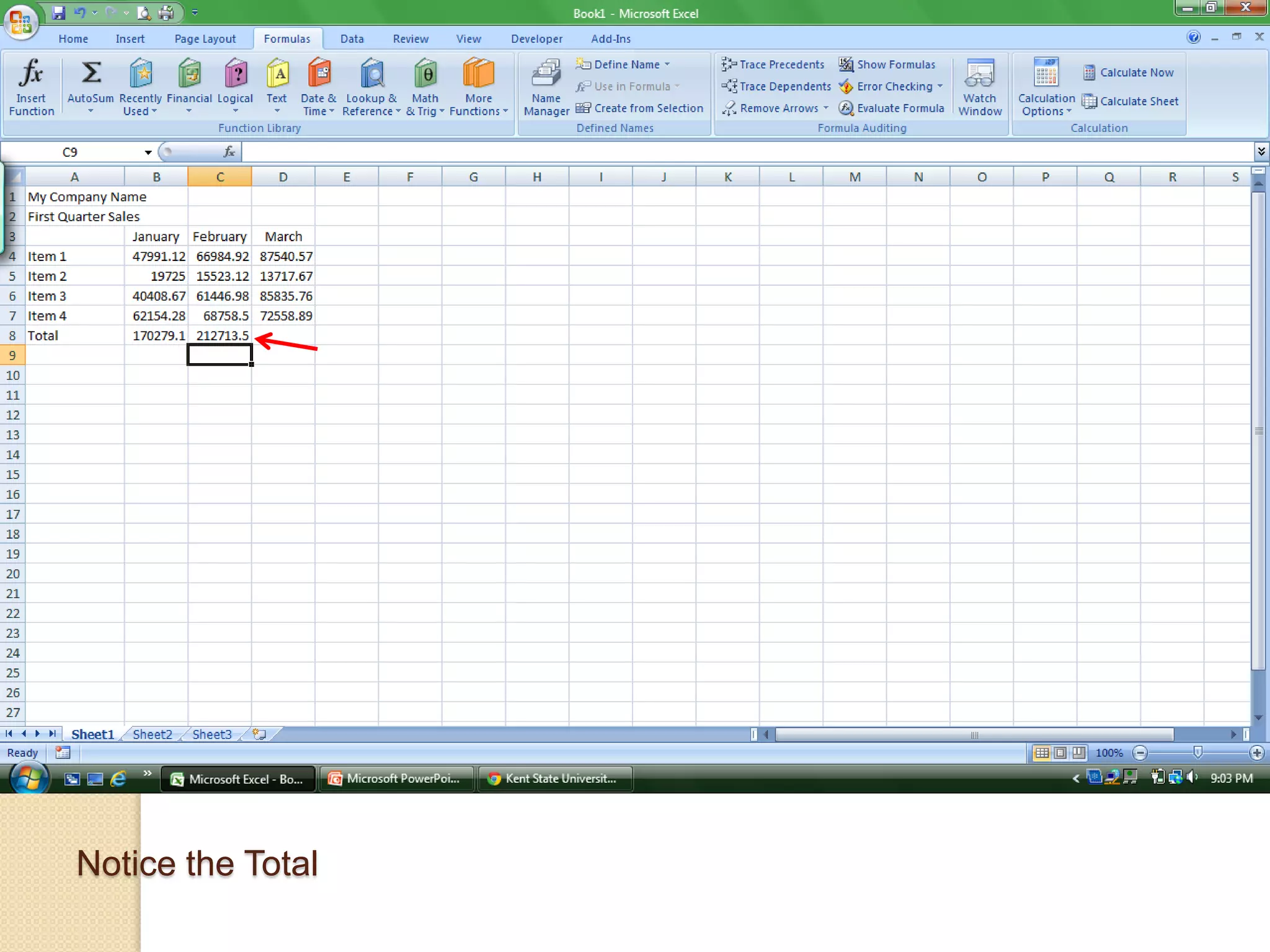
Task: Click the vertical scrollbar down arrow
Action: (1258, 717)
